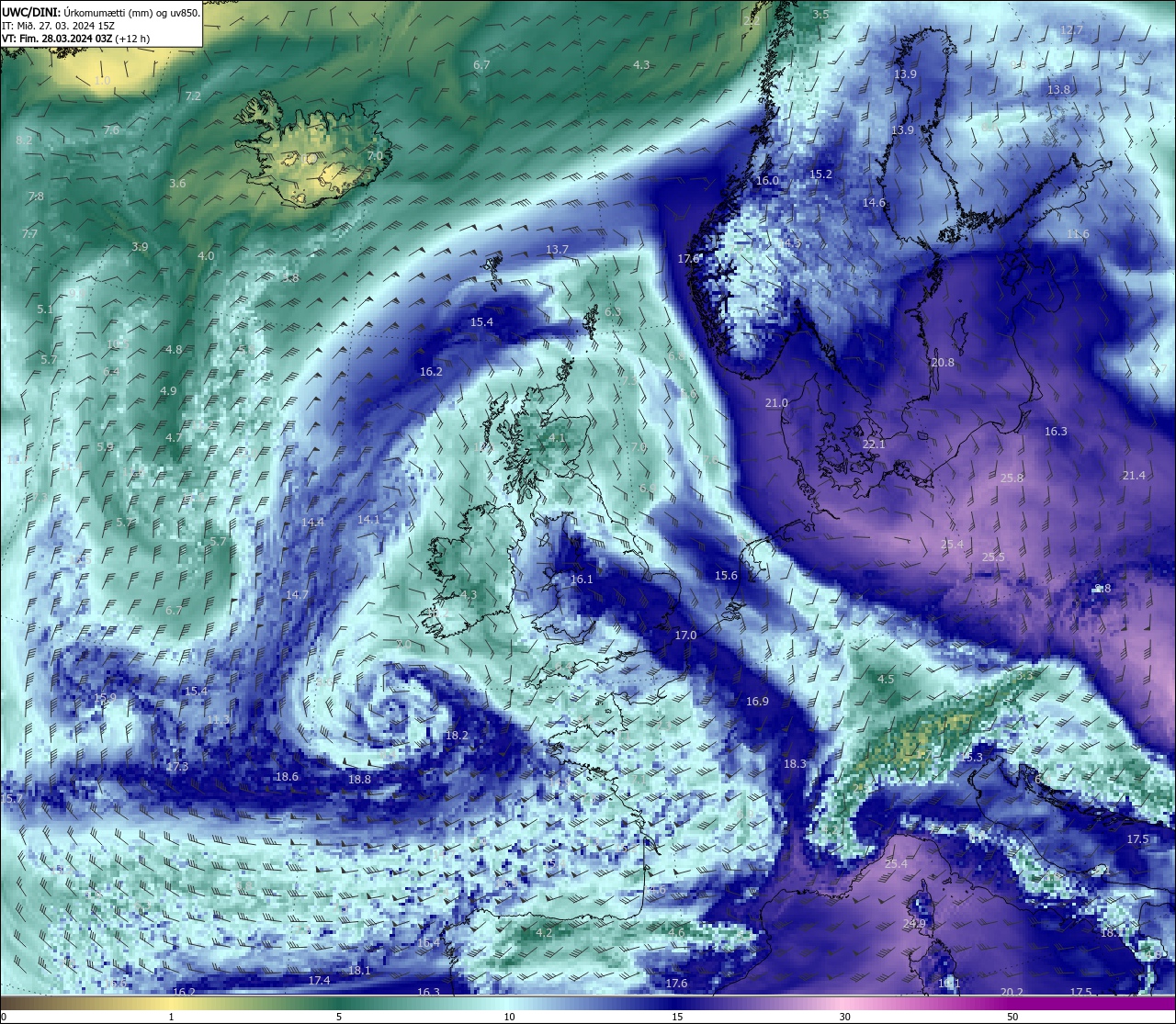
Task: Click the map value '14.1'
Action: pos(368,519)
